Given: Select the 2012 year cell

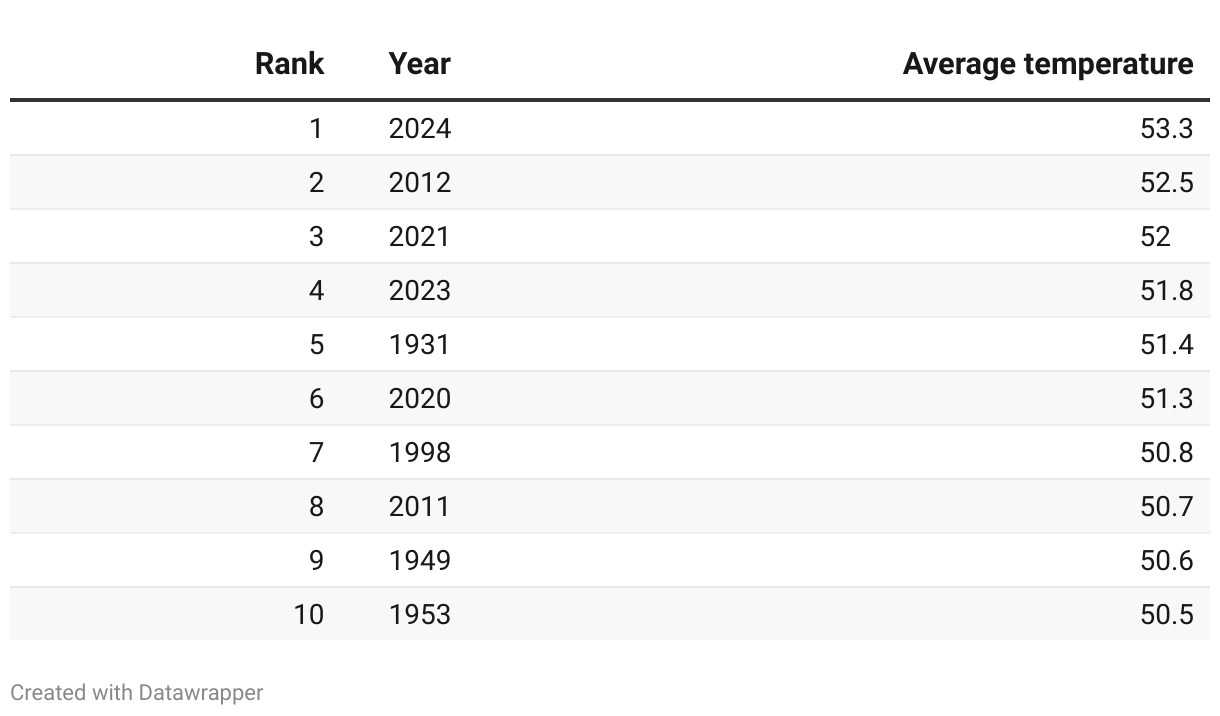Looking at the screenshot, I should [420, 182].
